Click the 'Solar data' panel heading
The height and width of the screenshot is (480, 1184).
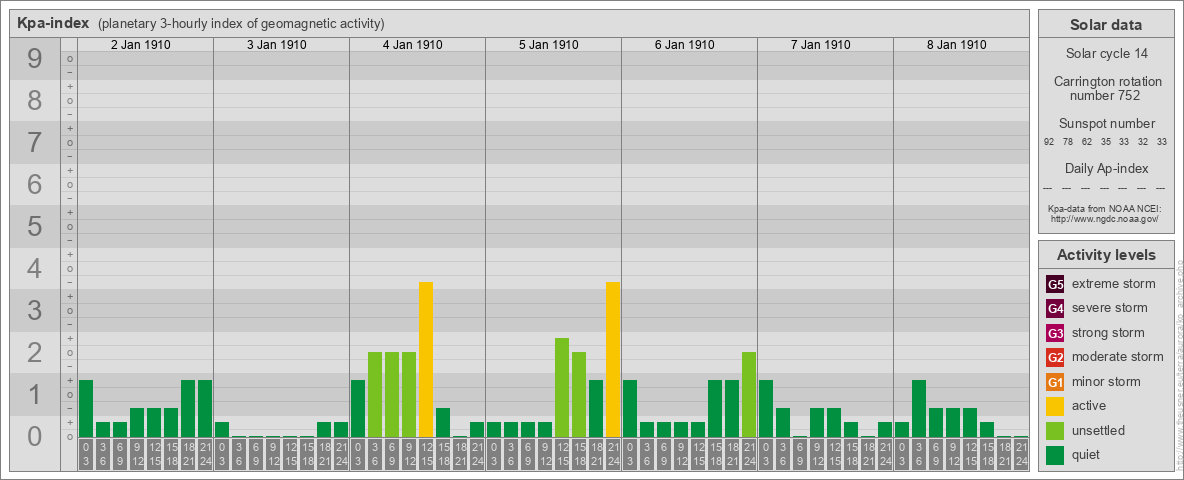(1106, 25)
